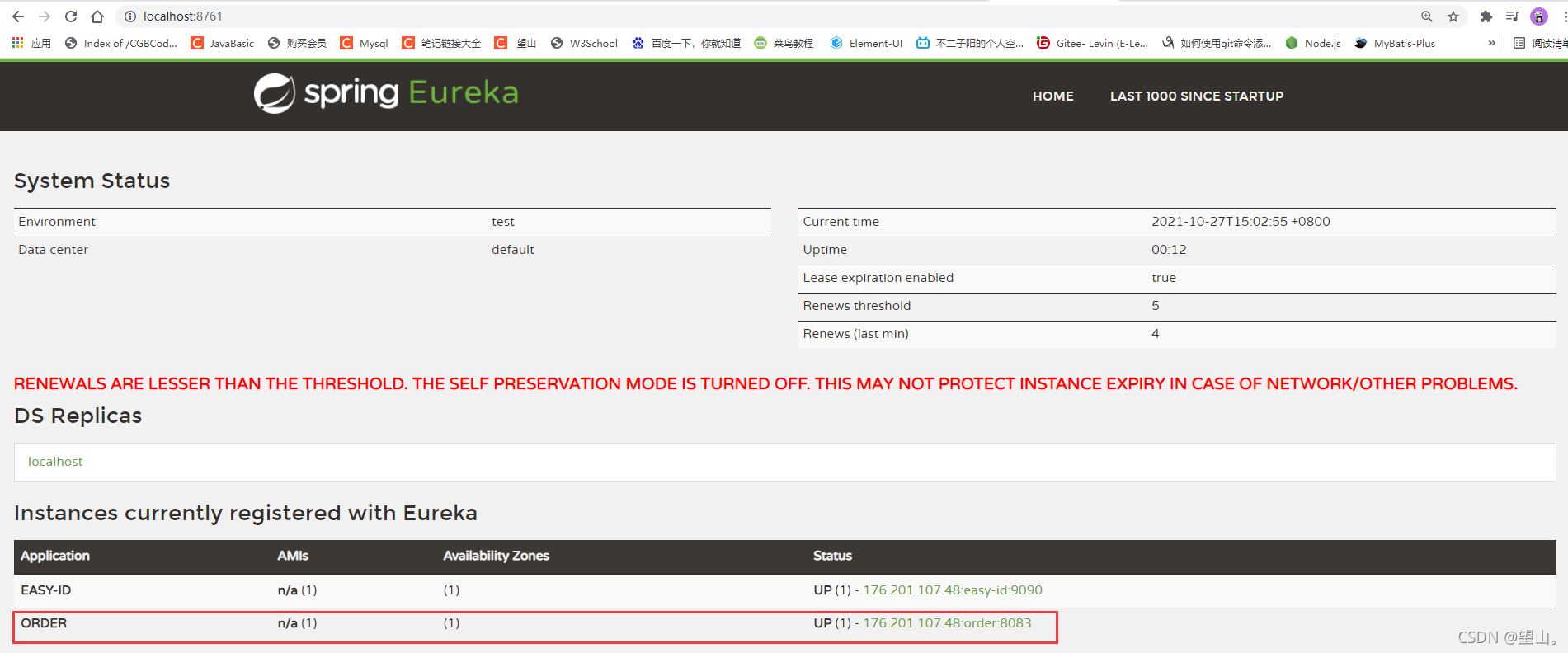Select the ORDER application cell
Viewport: 1568px width, 653px height.
tap(44, 623)
